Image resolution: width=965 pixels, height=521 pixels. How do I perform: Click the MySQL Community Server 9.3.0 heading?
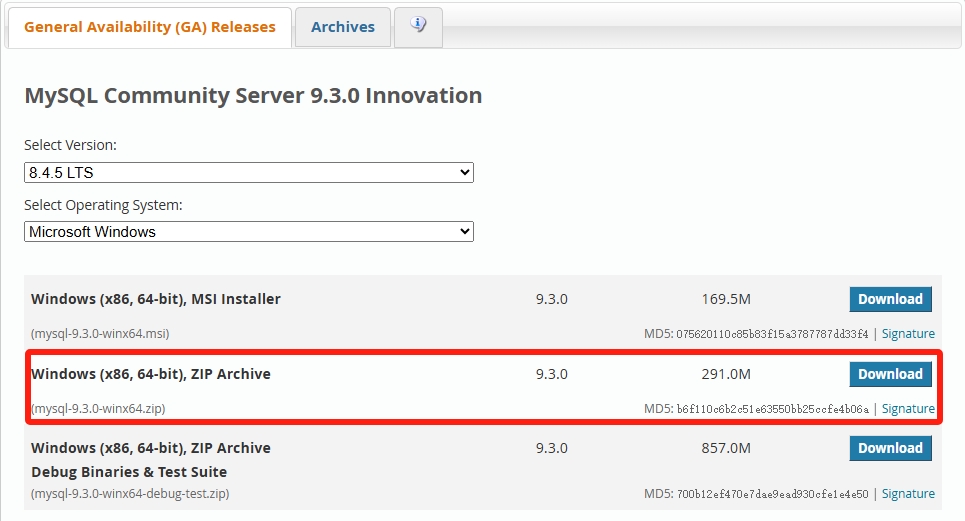[253, 96]
